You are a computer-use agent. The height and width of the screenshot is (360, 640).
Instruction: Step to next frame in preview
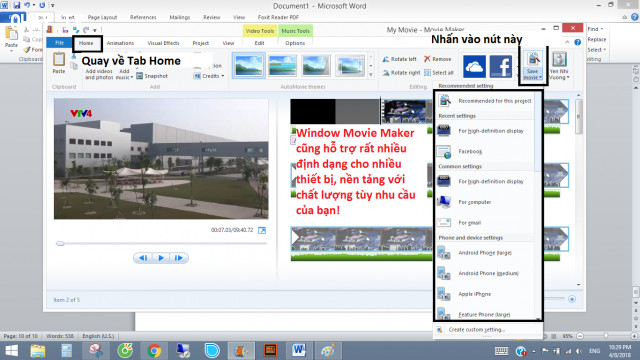click(178, 258)
